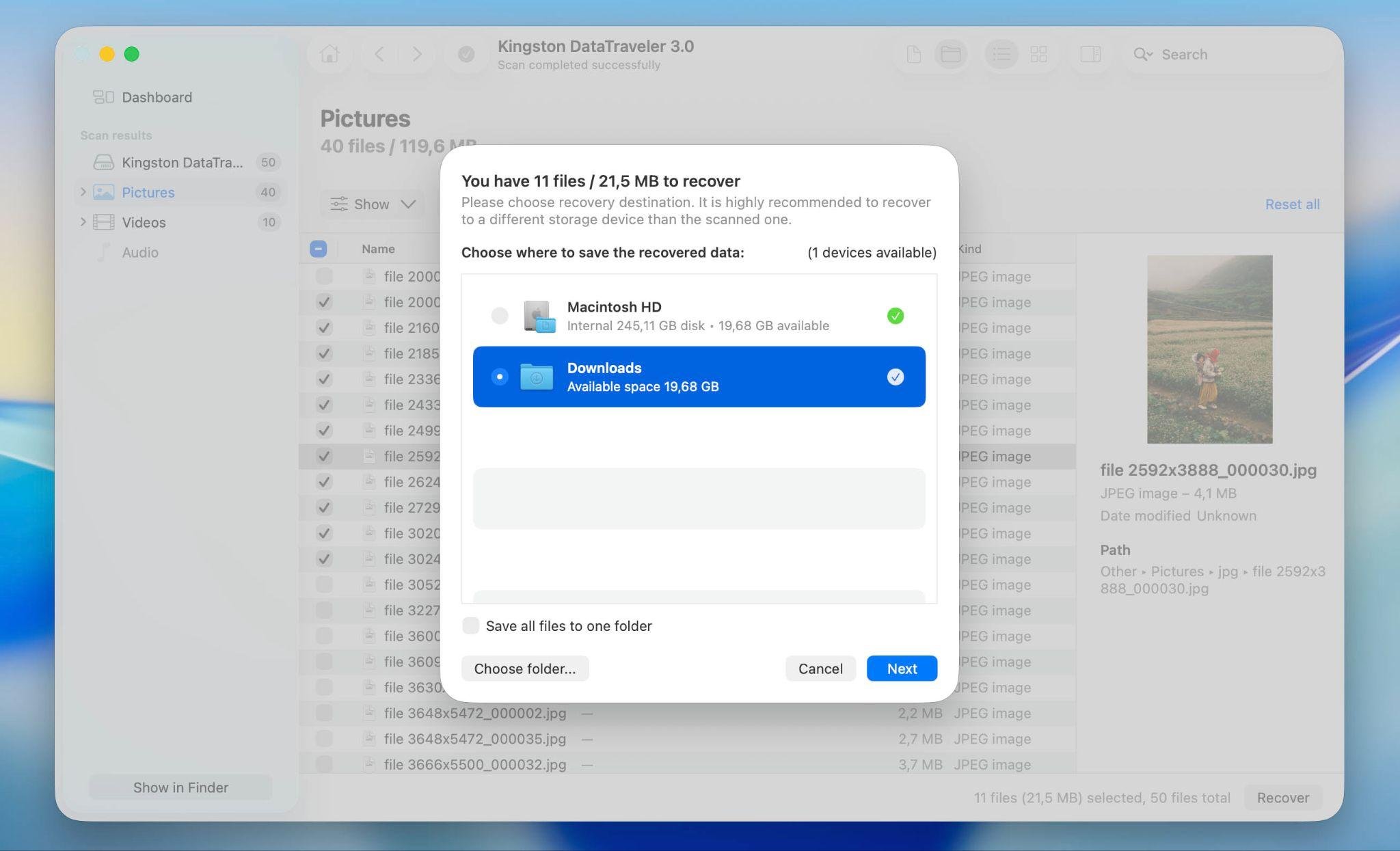Image resolution: width=1400 pixels, height=851 pixels.
Task: Select Audio category in sidebar
Action: point(140,252)
